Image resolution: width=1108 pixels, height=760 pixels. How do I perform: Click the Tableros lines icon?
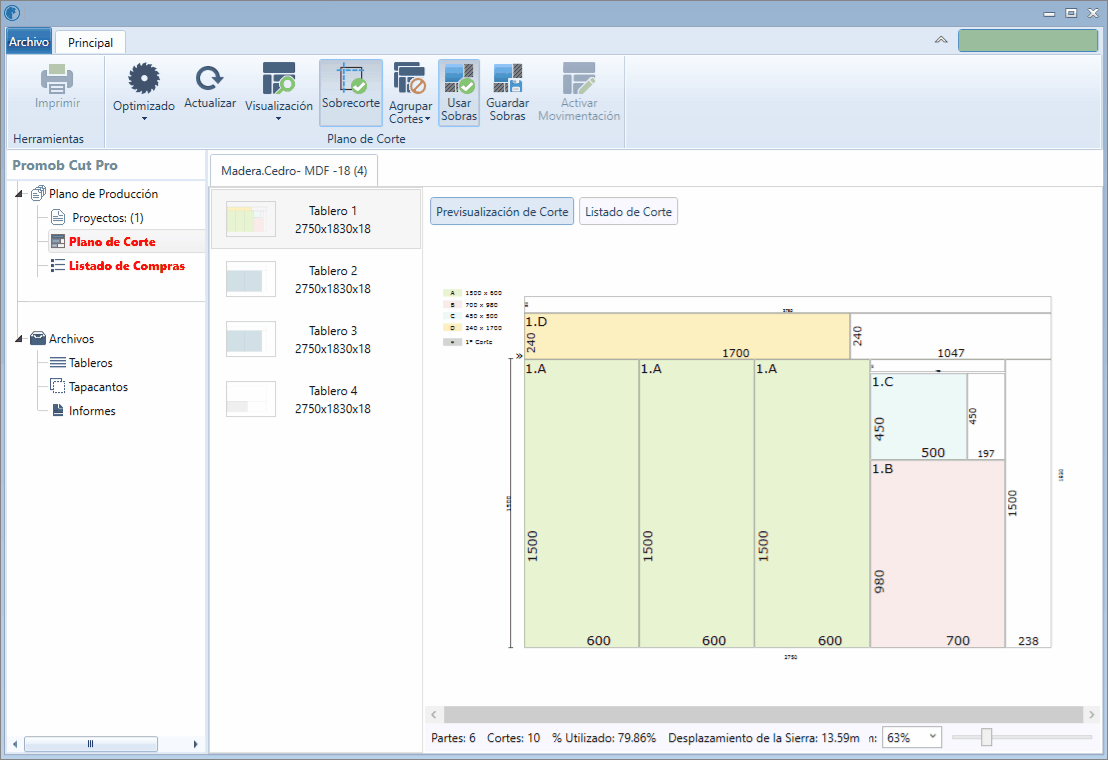tap(58, 362)
